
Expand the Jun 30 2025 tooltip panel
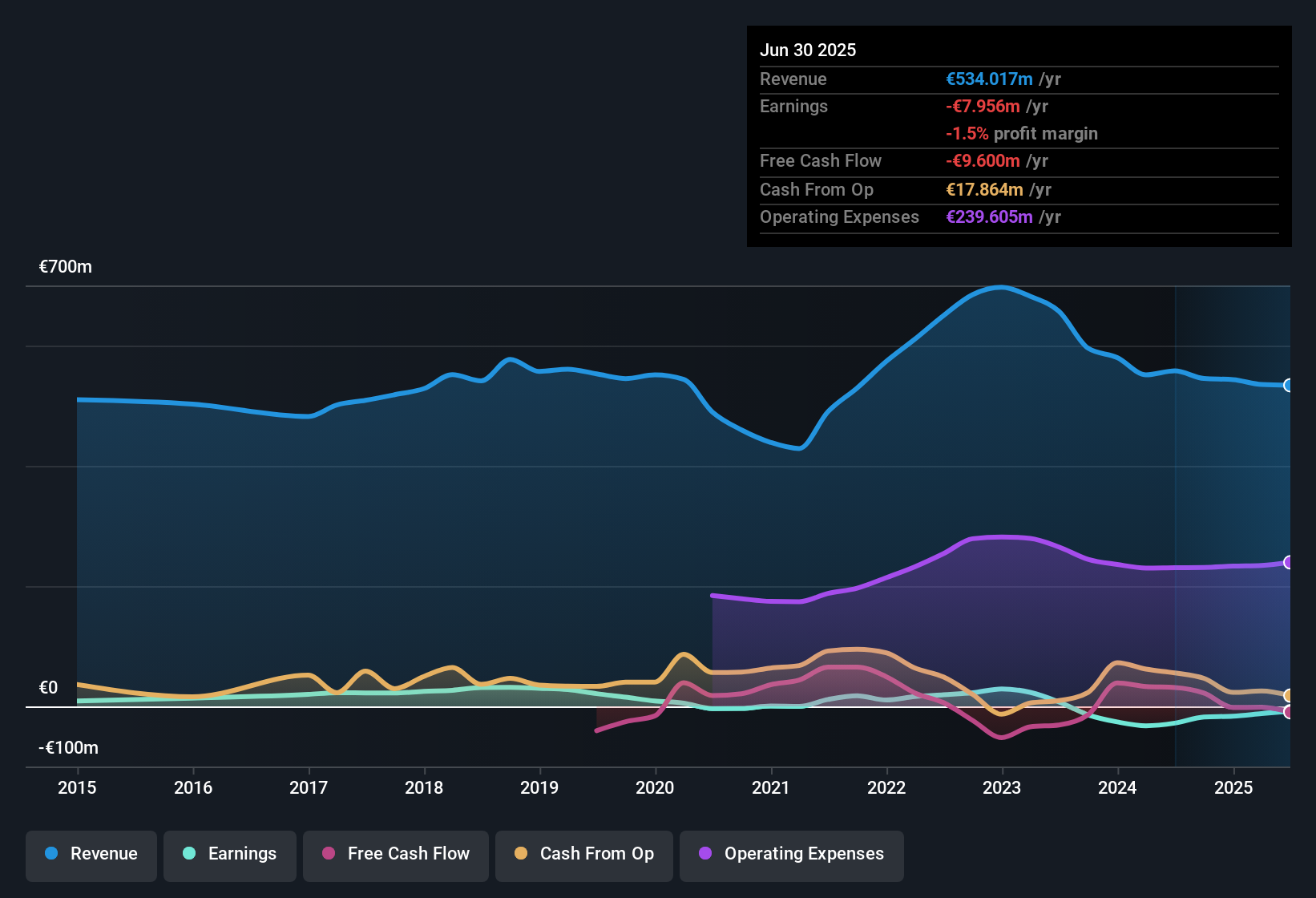click(1019, 136)
